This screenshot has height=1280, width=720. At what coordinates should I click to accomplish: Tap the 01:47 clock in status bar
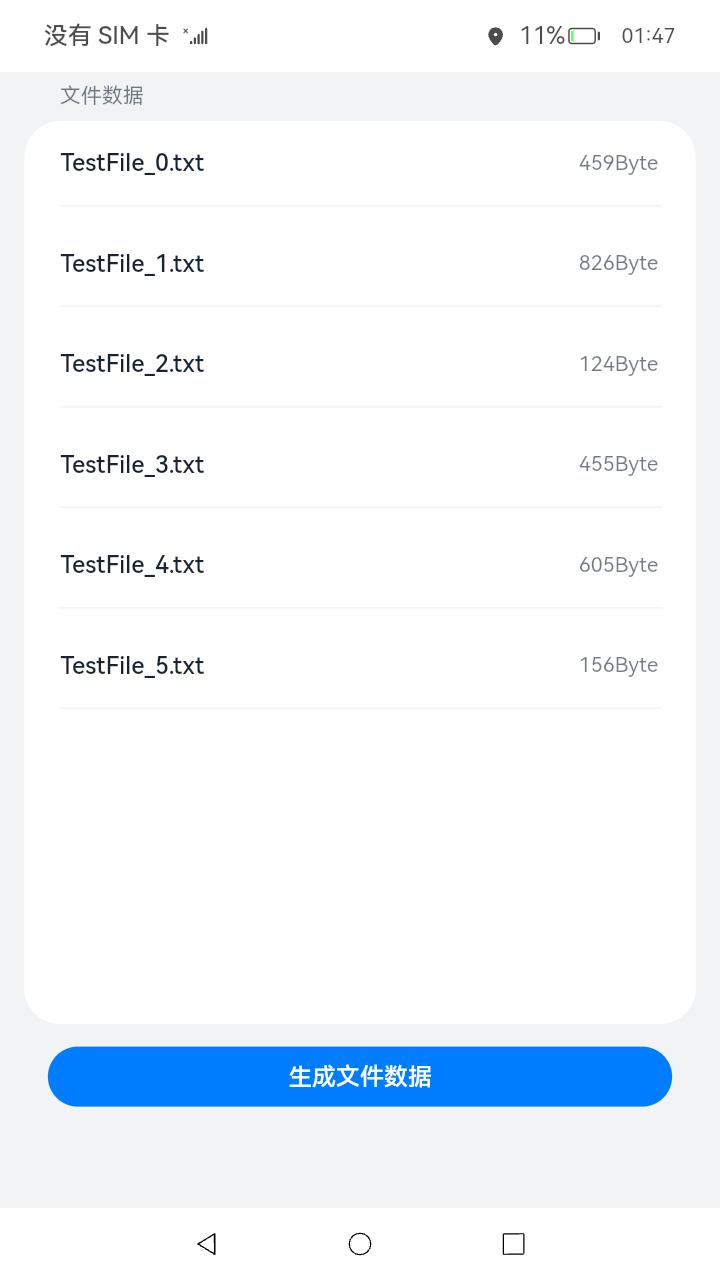648,36
